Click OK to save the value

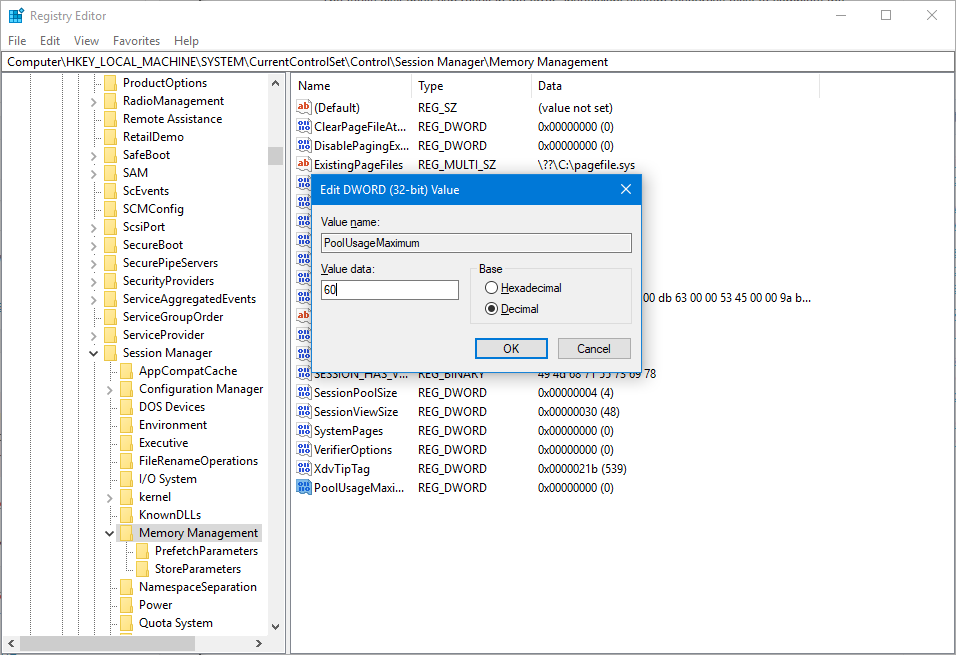pyautogui.click(x=511, y=348)
